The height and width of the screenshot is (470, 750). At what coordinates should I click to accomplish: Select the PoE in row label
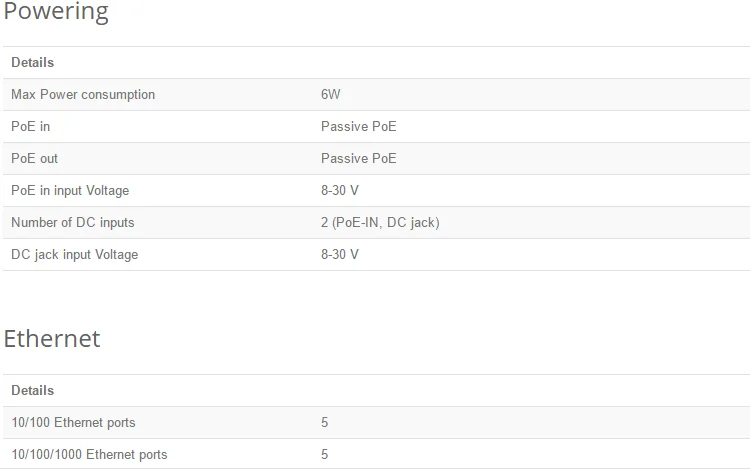click(31, 126)
